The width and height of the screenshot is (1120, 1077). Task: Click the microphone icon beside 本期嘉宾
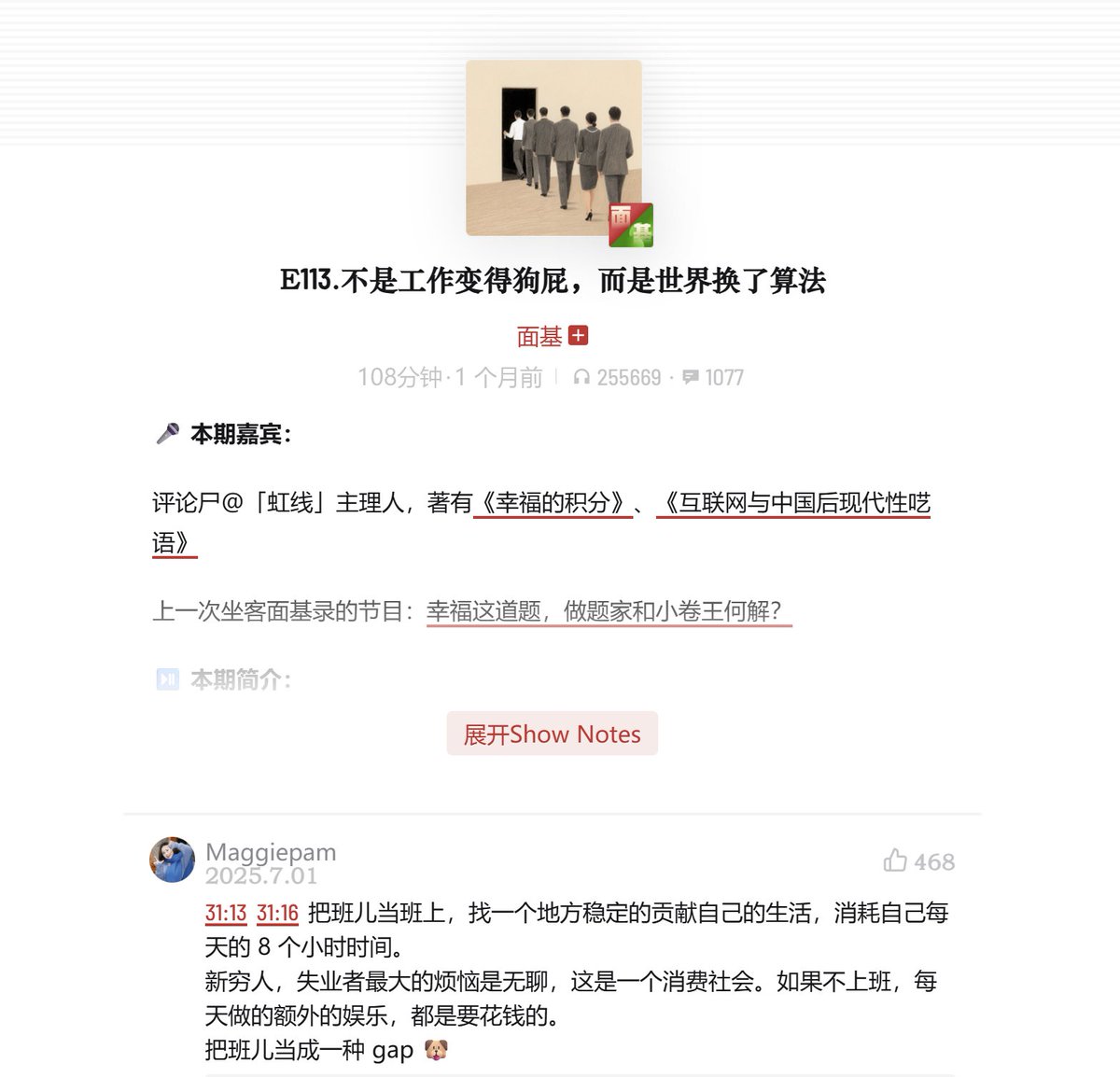(x=168, y=434)
